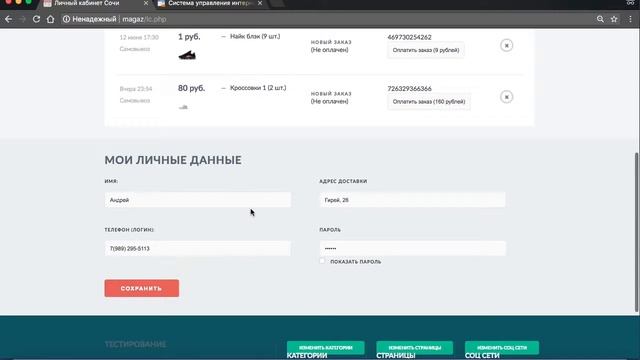Image resolution: width=640 pixels, height=360 pixels.
Task: Switch to Система управления интернет tab
Action: coord(210,3)
